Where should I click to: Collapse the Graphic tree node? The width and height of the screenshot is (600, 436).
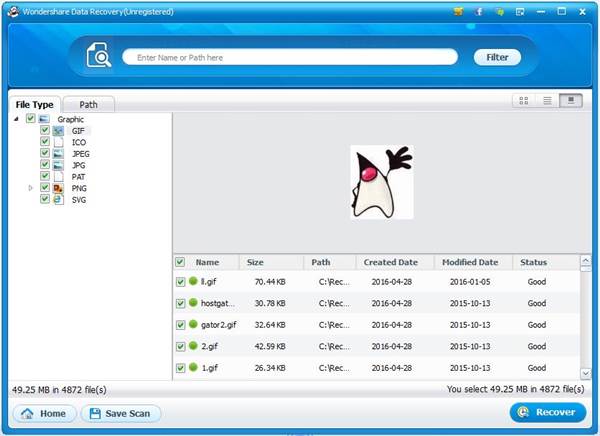click(16, 119)
